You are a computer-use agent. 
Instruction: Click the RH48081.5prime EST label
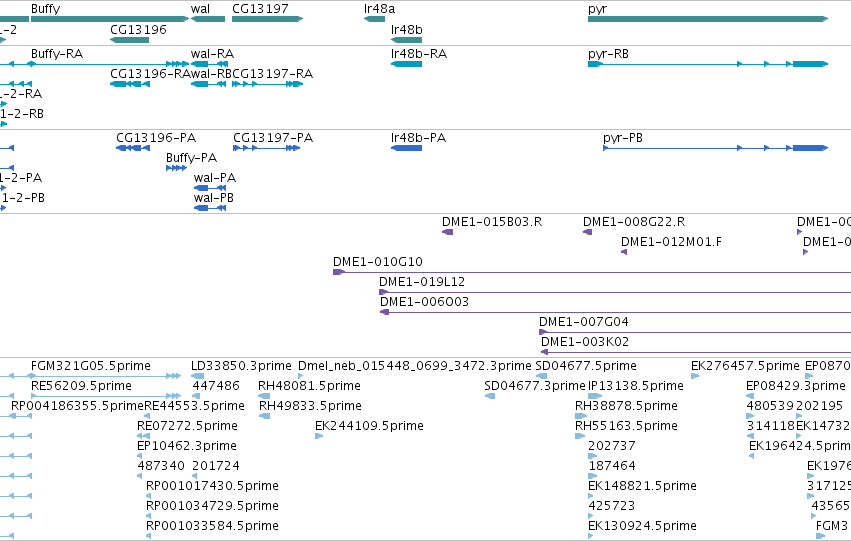[309, 386]
